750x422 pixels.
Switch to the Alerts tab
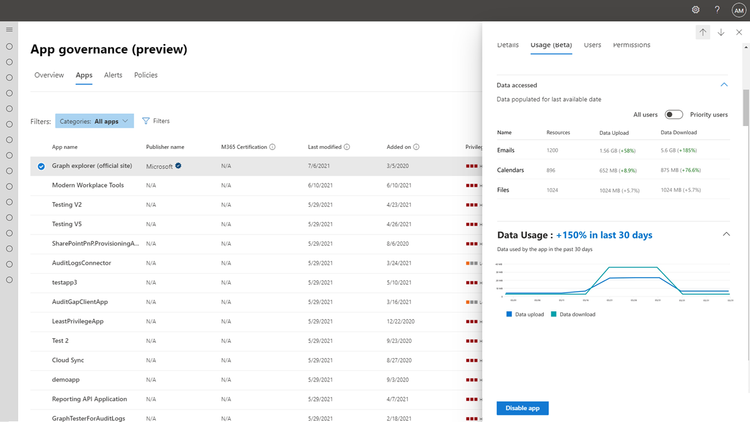pos(113,75)
